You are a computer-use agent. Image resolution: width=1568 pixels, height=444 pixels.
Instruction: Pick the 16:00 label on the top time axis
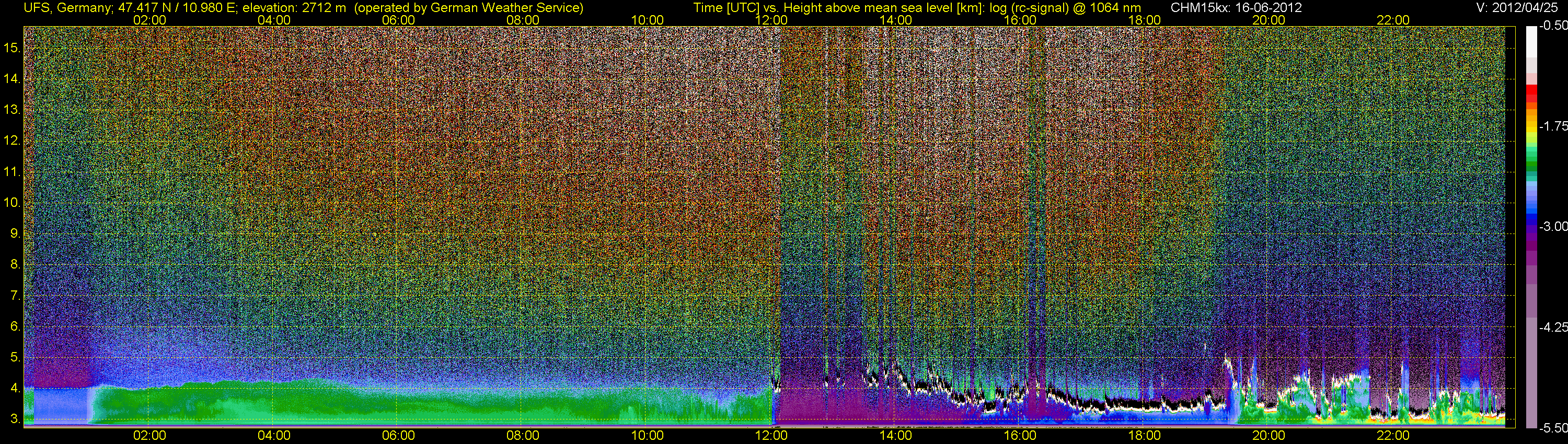click(1020, 20)
